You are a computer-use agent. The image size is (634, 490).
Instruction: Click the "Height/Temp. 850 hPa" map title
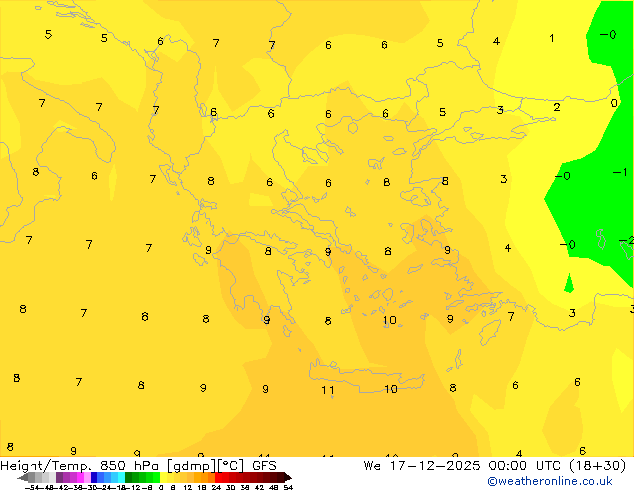pyautogui.click(x=79, y=466)
